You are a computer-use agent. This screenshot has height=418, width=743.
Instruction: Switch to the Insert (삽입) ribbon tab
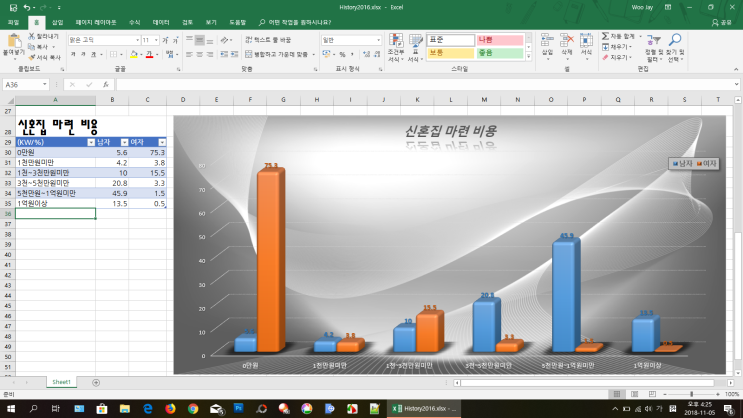click(x=57, y=22)
